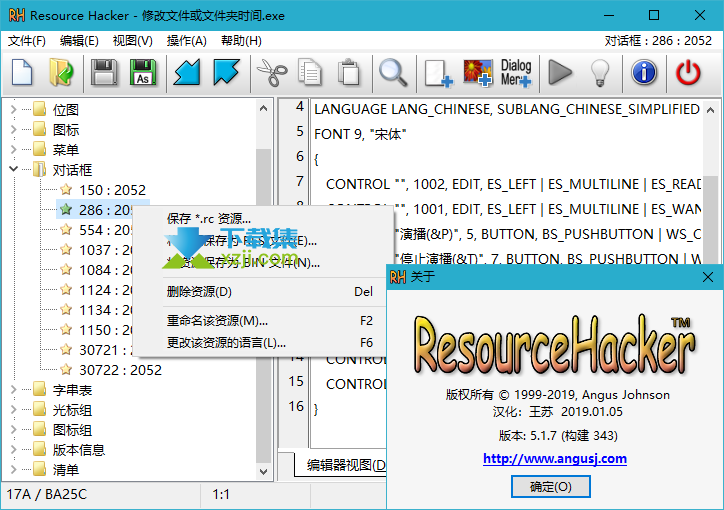Screen dimensions: 724x510
Task: Go to the next resource arrow icon
Action: click(x=226, y=72)
